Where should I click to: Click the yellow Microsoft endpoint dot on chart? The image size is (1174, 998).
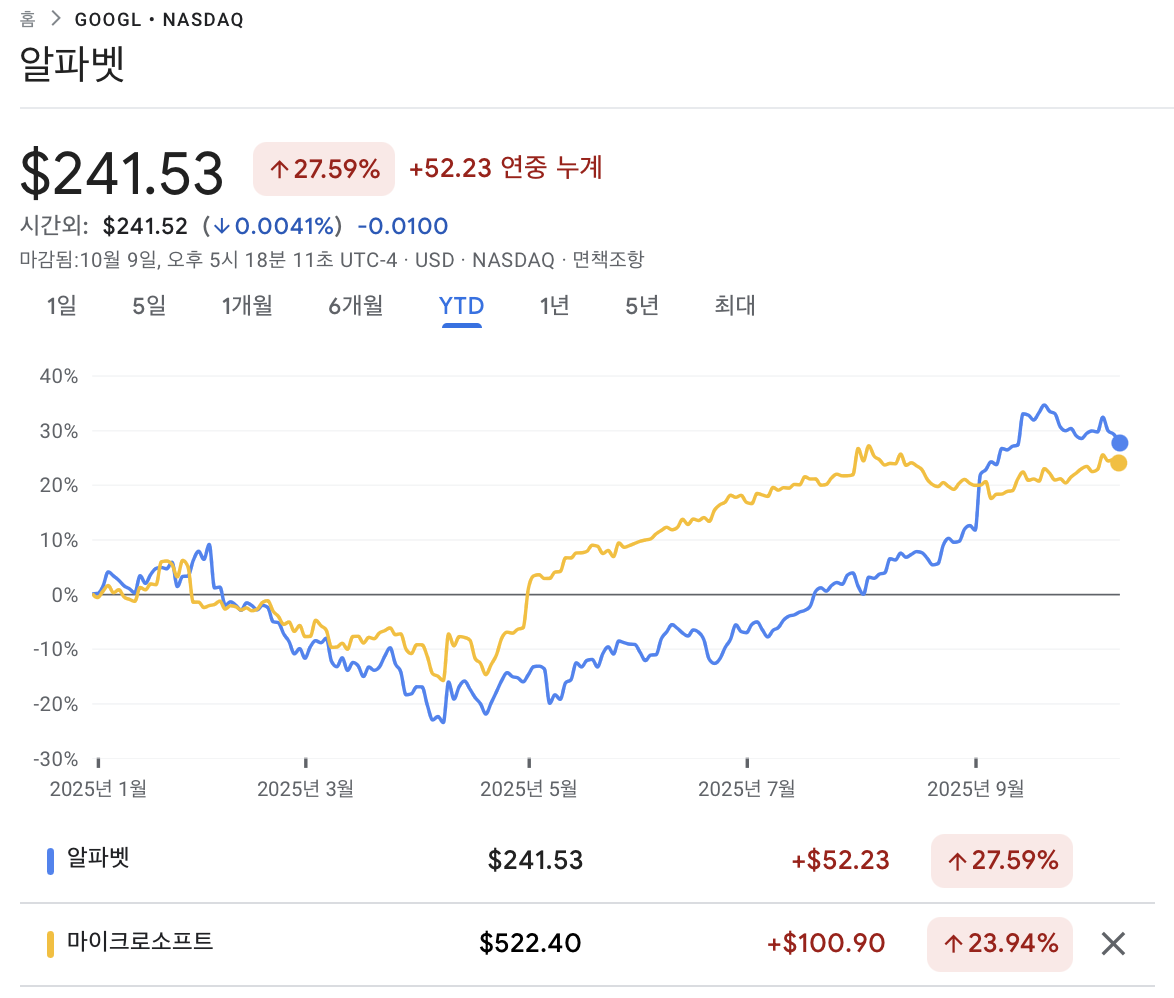1119,463
